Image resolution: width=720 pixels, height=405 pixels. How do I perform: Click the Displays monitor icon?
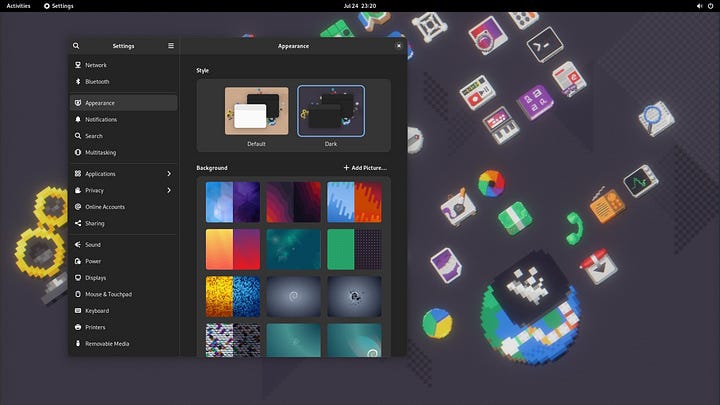coord(78,278)
